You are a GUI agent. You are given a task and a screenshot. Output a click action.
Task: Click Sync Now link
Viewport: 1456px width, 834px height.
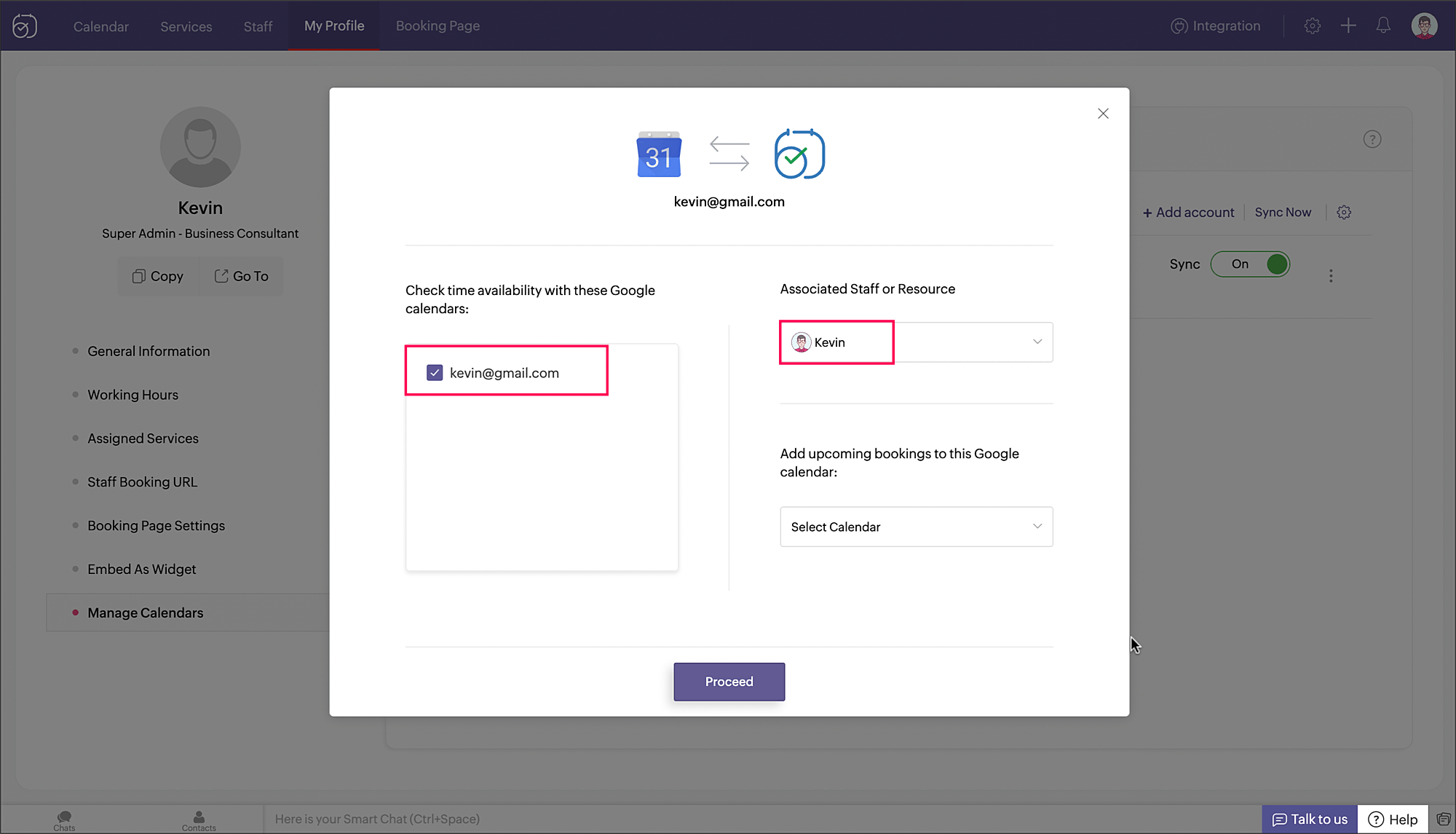1283,212
